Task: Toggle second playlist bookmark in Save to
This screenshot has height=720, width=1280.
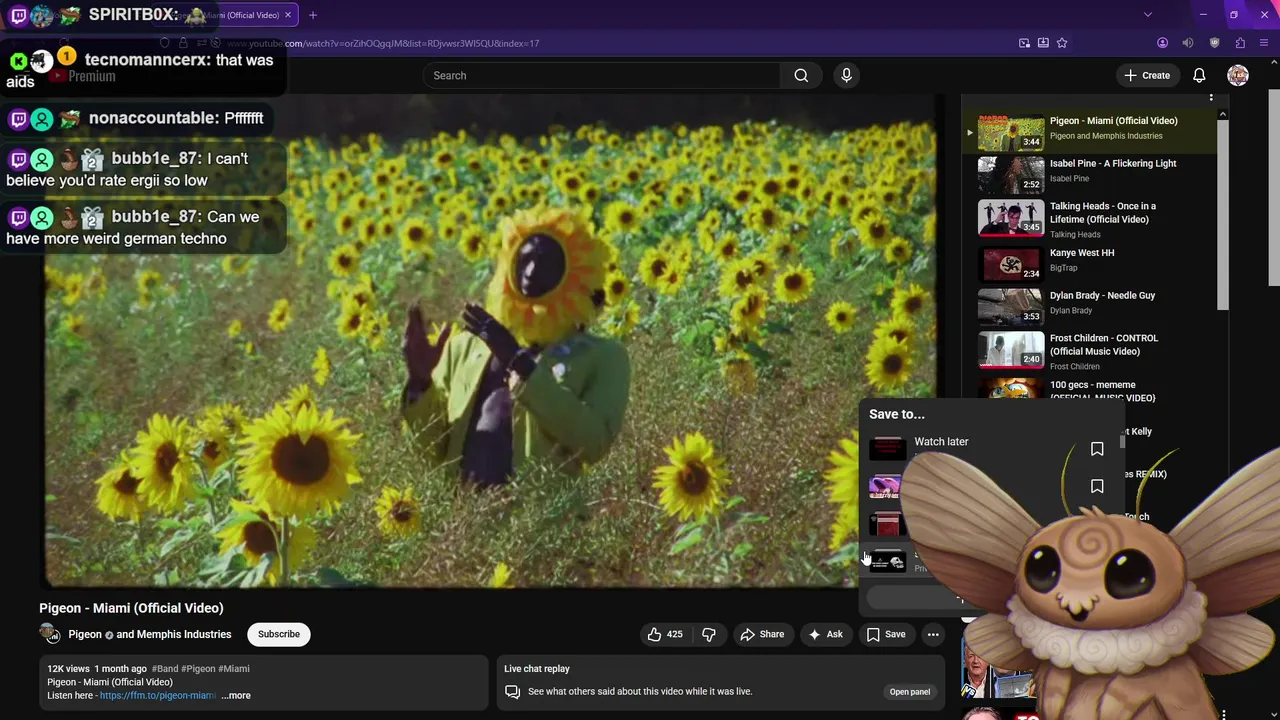Action: click(1097, 486)
